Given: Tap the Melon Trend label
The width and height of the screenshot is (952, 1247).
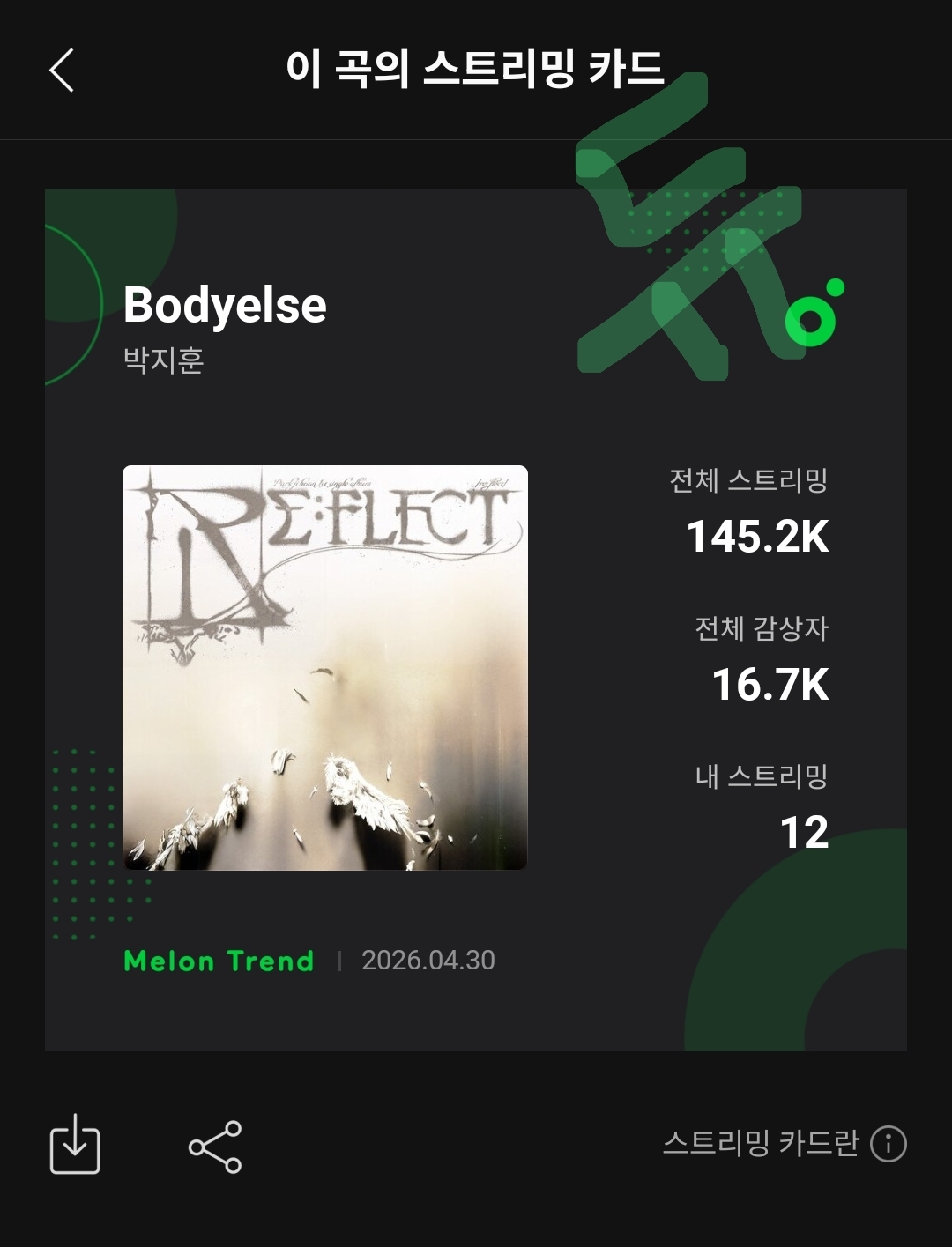Looking at the screenshot, I should point(219,961).
